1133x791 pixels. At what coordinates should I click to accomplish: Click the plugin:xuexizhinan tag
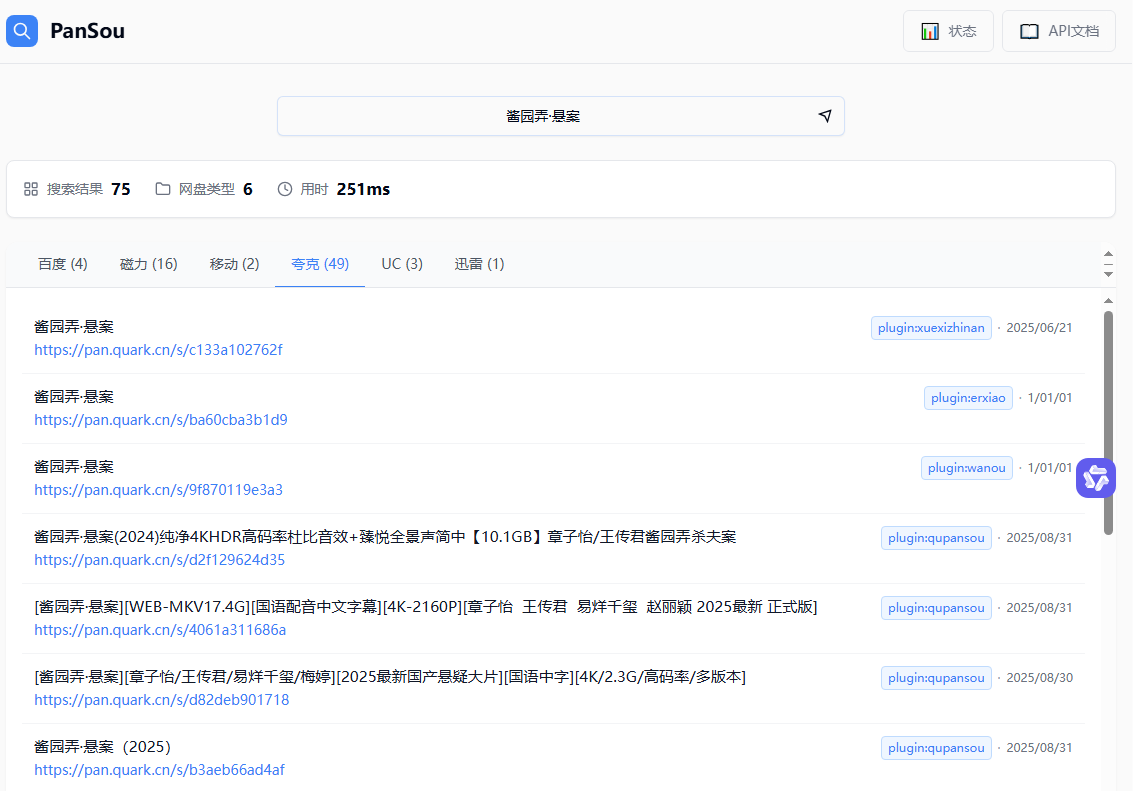931,328
